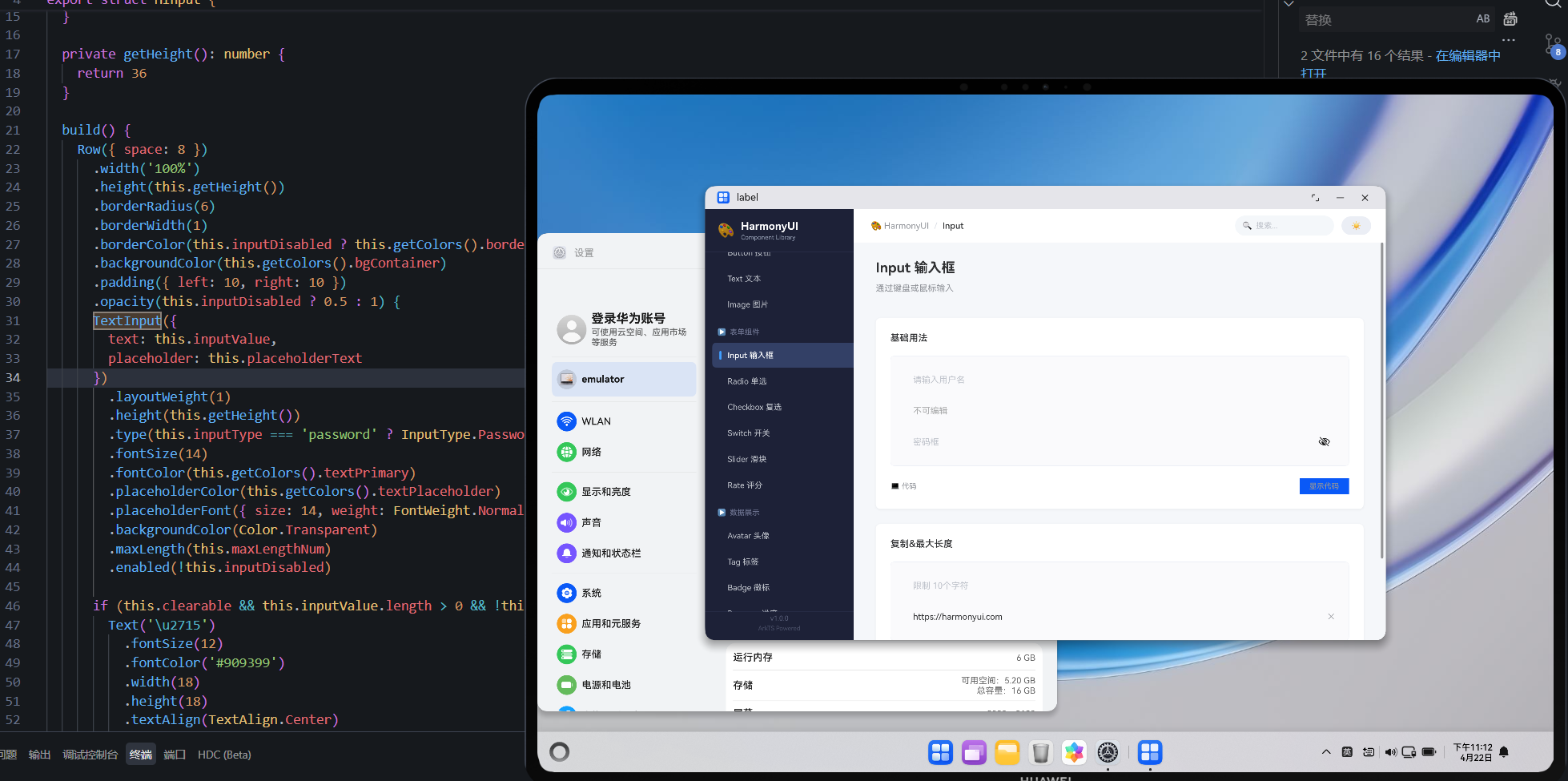The image size is (1568, 781).
Task: Open the 声音 sound settings icon
Action: tap(567, 522)
